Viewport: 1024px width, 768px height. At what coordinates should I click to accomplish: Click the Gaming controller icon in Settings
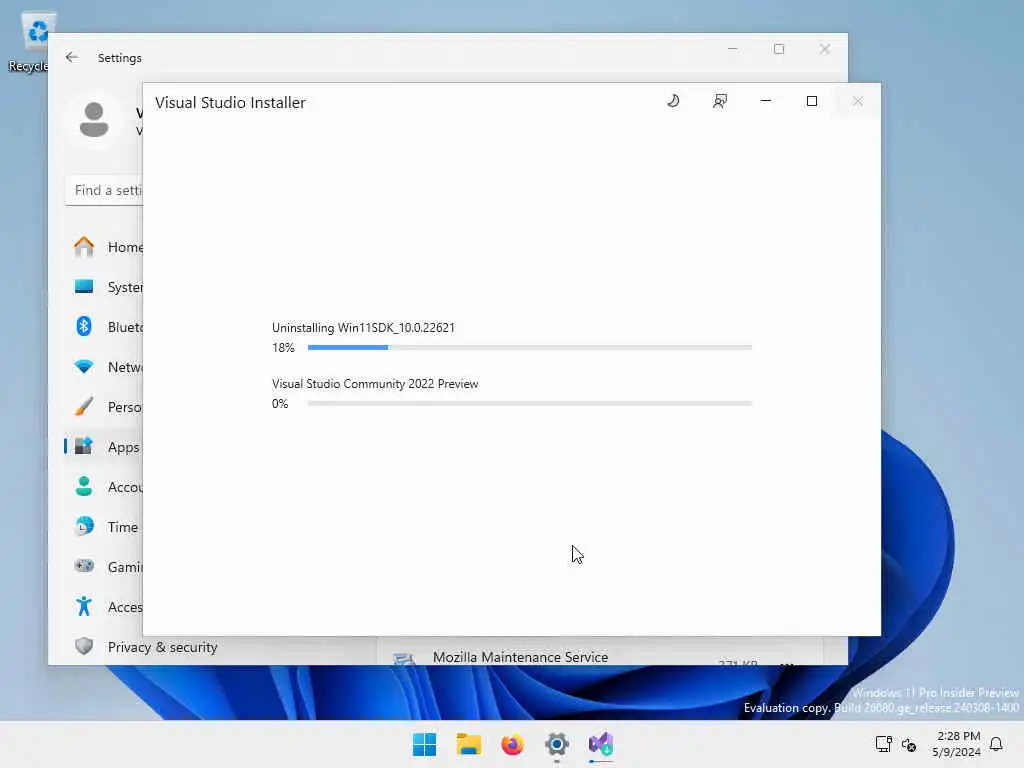84,566
